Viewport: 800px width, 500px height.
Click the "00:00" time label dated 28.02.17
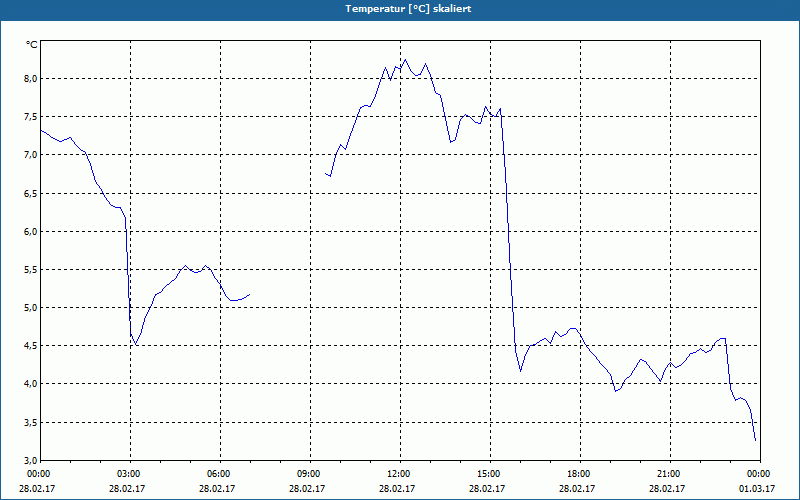pos(37,474)
